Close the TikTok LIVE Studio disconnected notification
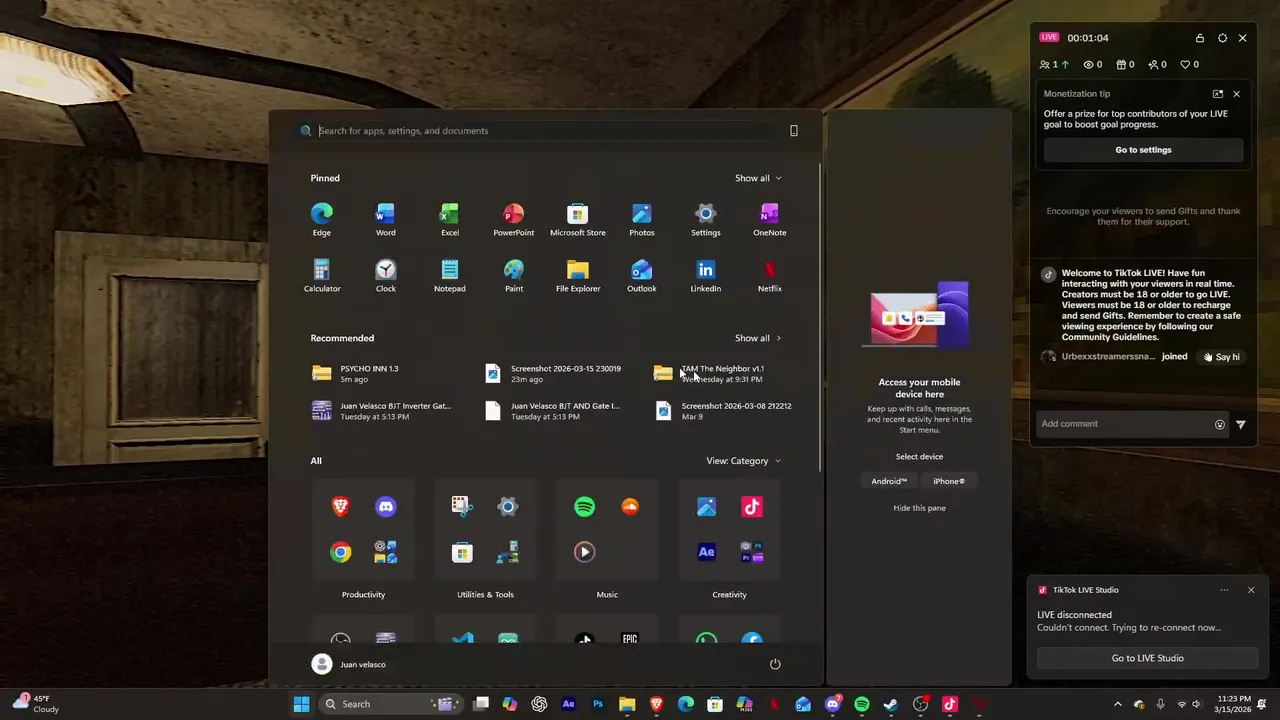 click(x=1251, y=590)
